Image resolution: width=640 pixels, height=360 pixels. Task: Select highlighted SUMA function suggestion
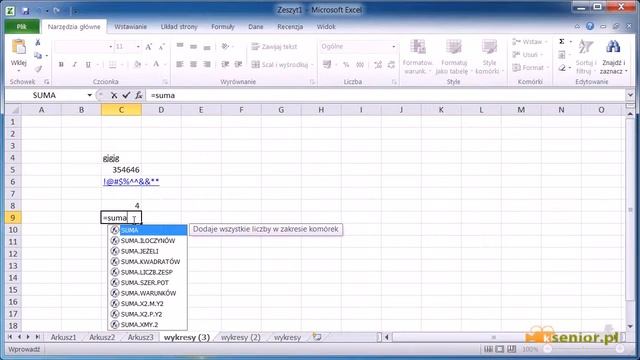pyautogui.click(x=148, y=230)
